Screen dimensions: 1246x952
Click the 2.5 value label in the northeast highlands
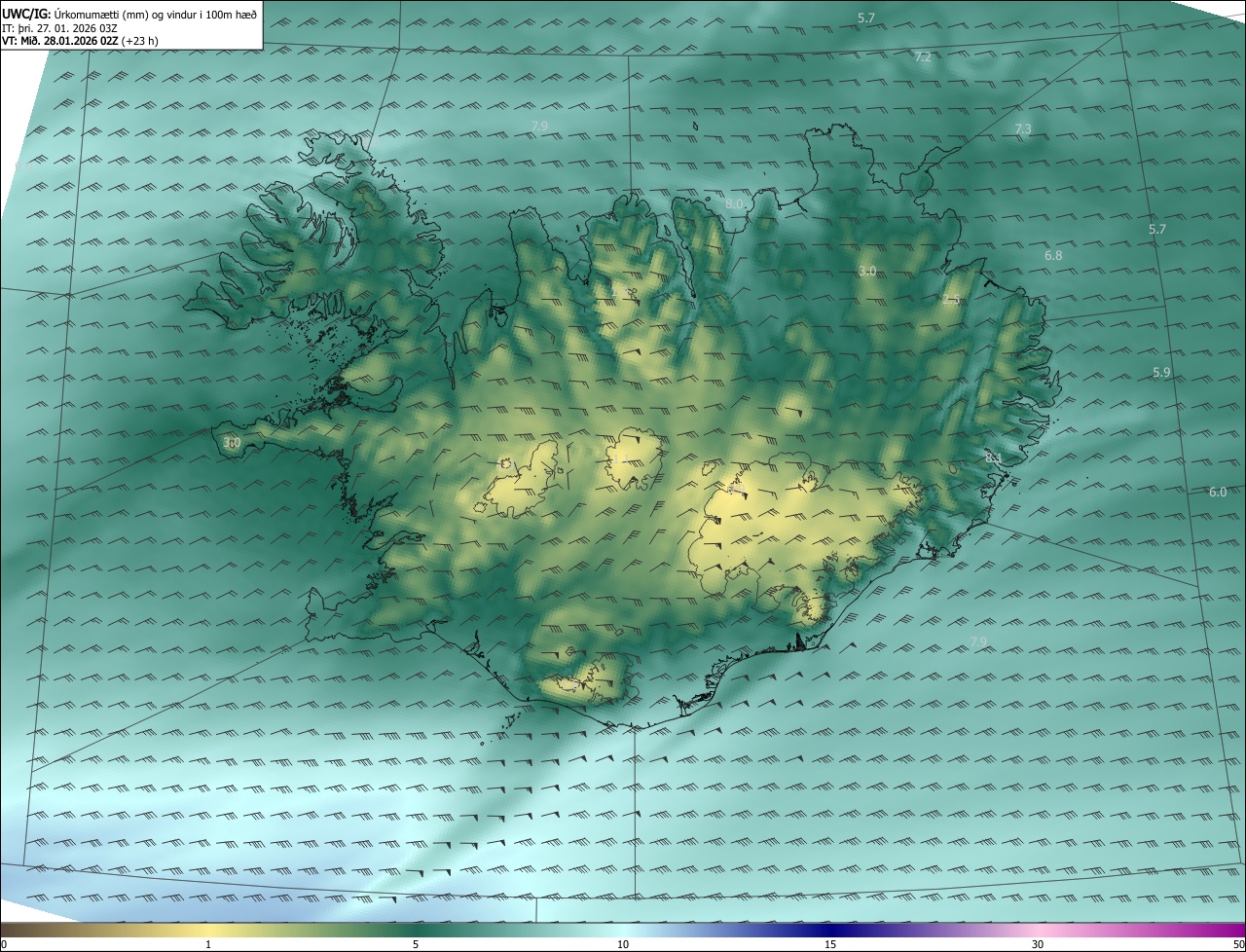951,300
